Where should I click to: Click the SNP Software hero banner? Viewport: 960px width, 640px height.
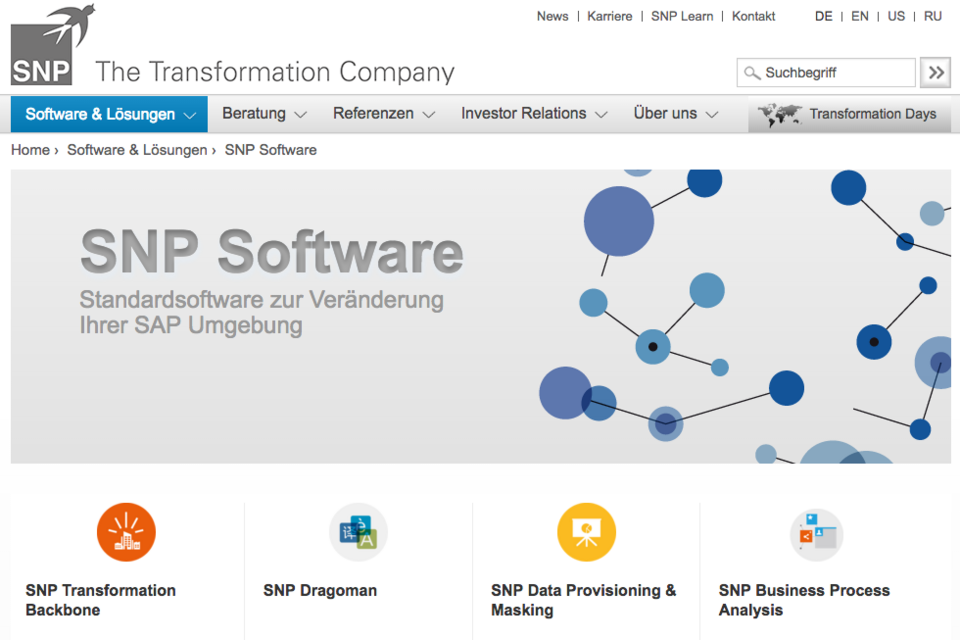click(481, 316)
